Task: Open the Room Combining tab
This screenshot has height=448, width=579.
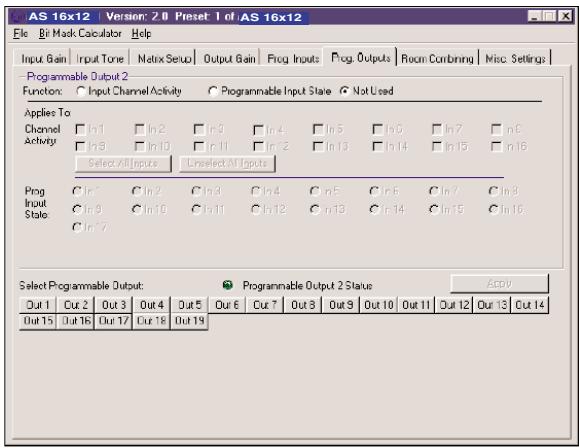Action: tap(437, 59)
